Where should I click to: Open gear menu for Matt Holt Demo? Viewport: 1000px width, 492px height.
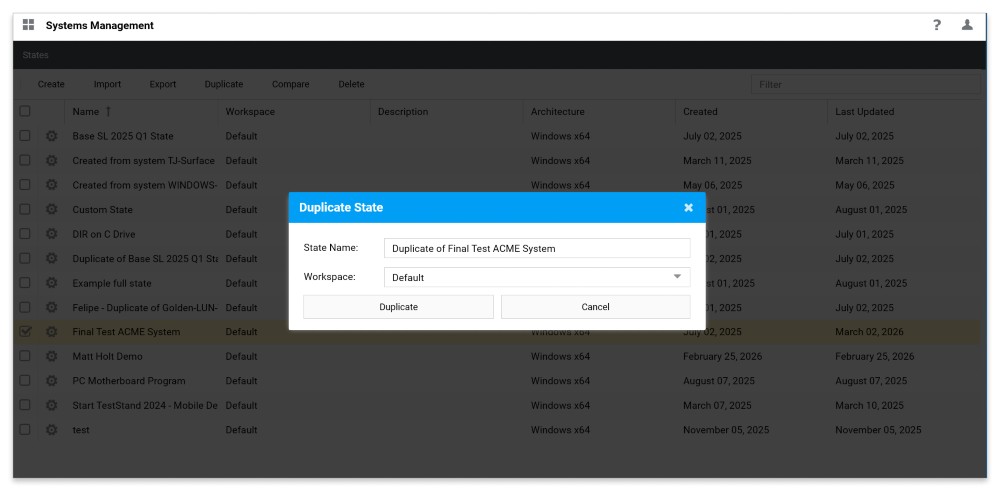coord(52,356)
